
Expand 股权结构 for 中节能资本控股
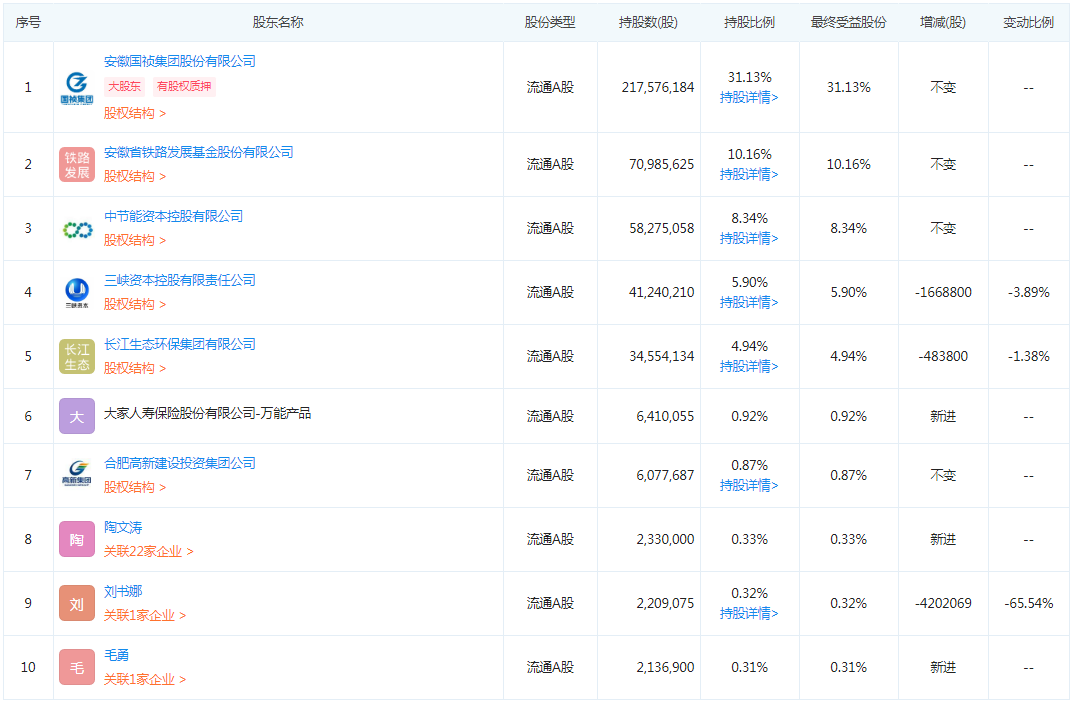coord(134,240)
